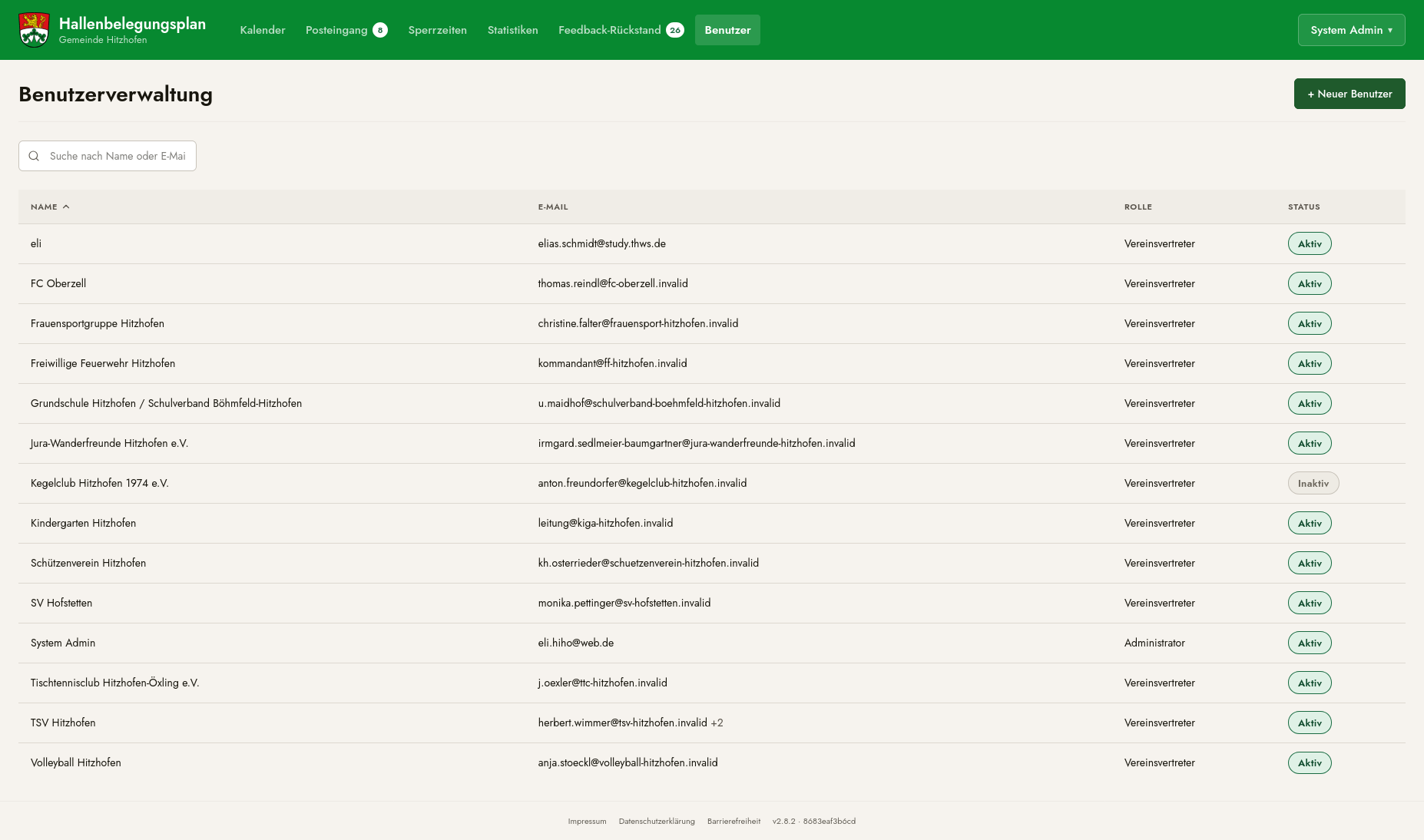This screenshot has height=840, width=1424.
Task: Click the Aktiv badge for Volleyball Hitzhofen
Action: (x=1310, y=762)
